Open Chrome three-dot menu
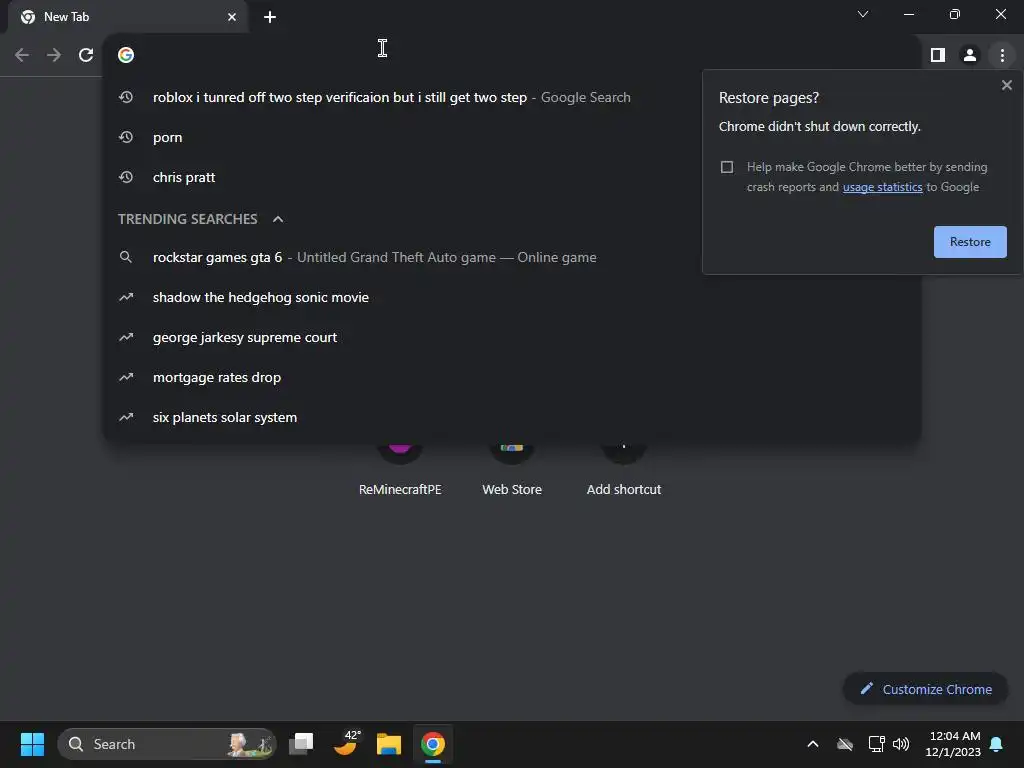 pyautogui.click(x=1002, y=56)
